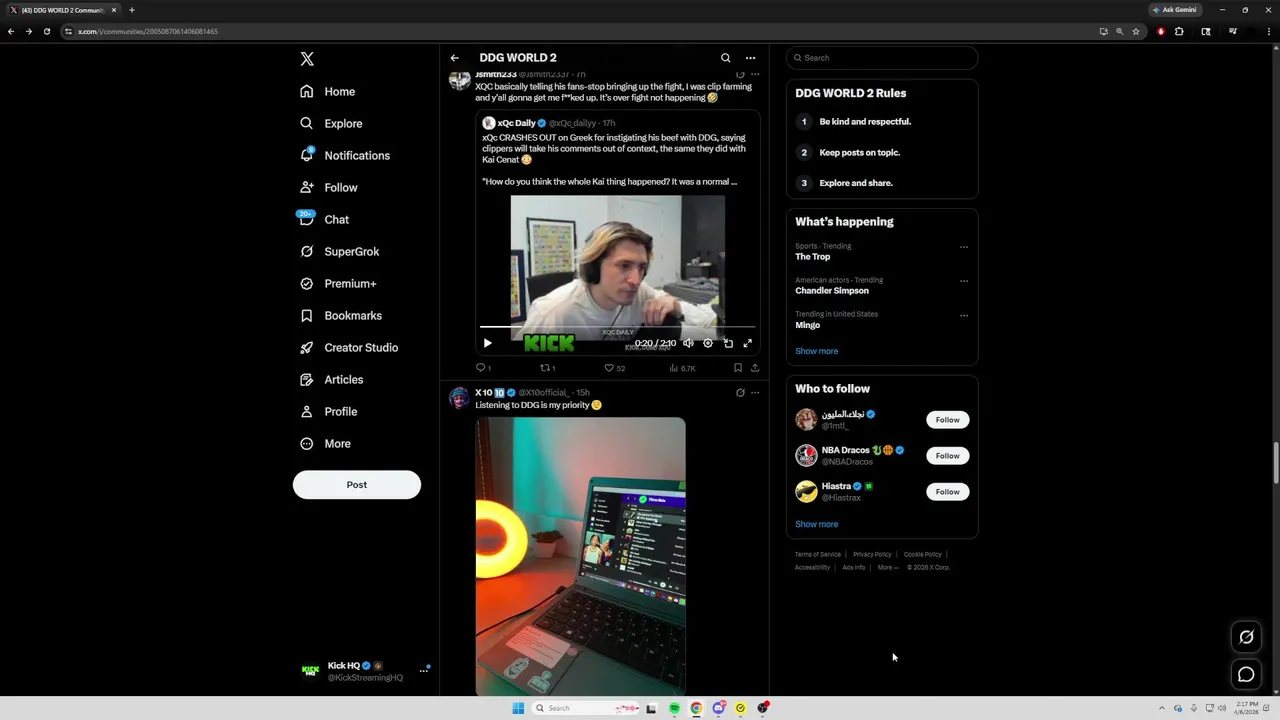Image resolution: width=1280 pixels, height=720 pixels.
Task: Open the floating messages chat button
Action: coord(1246,675)
